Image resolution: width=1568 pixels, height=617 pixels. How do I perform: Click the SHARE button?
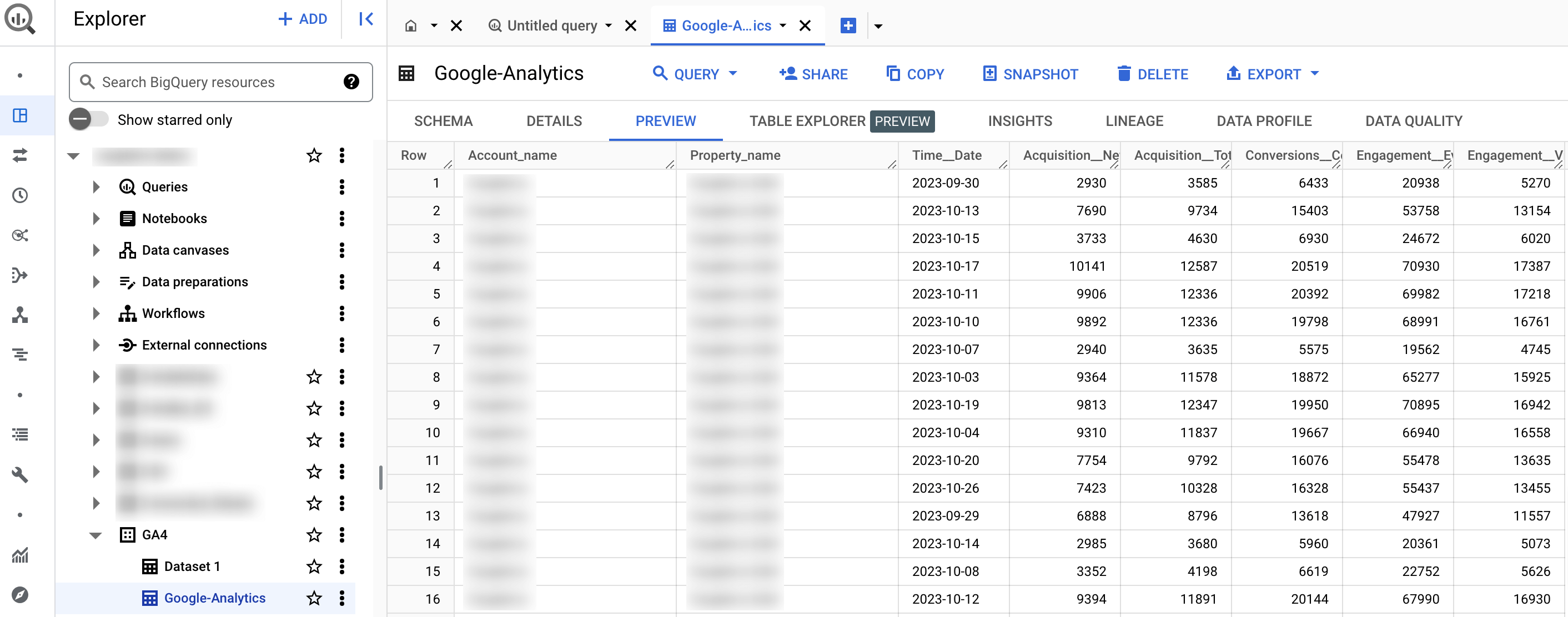click(x=813, y=74)
